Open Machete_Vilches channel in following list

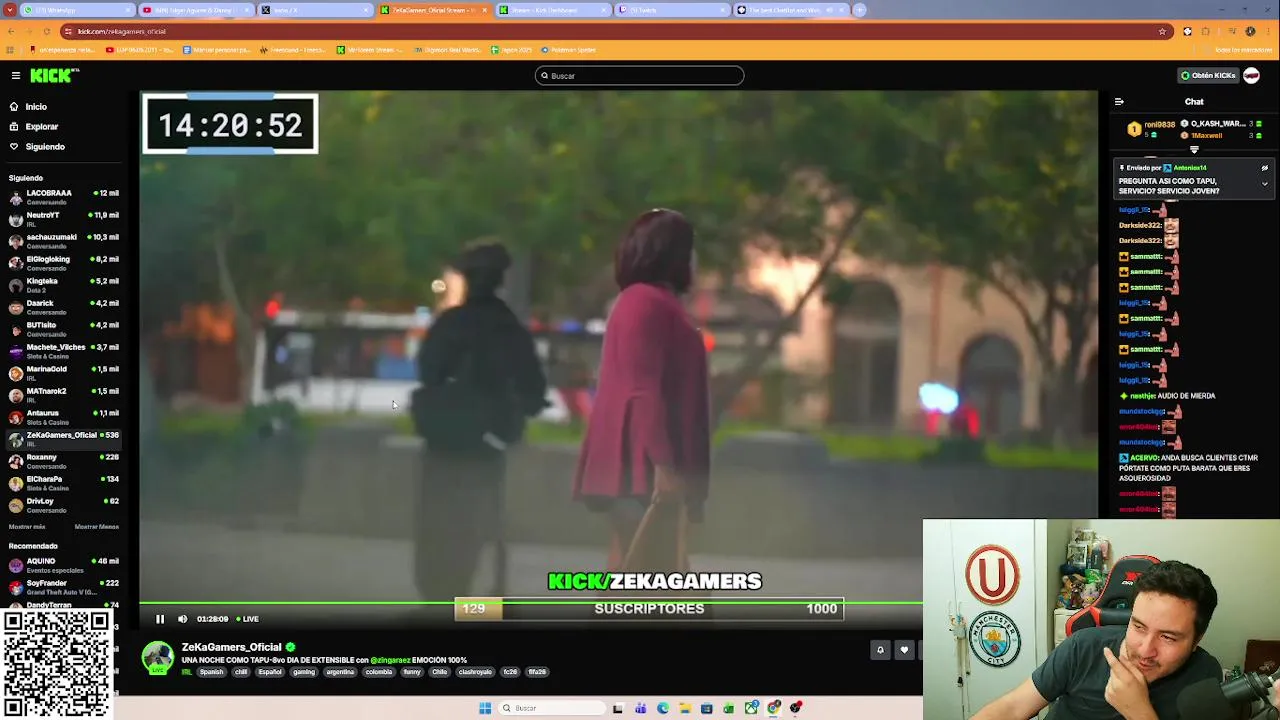pyautogui.click(x=64, y=350)
